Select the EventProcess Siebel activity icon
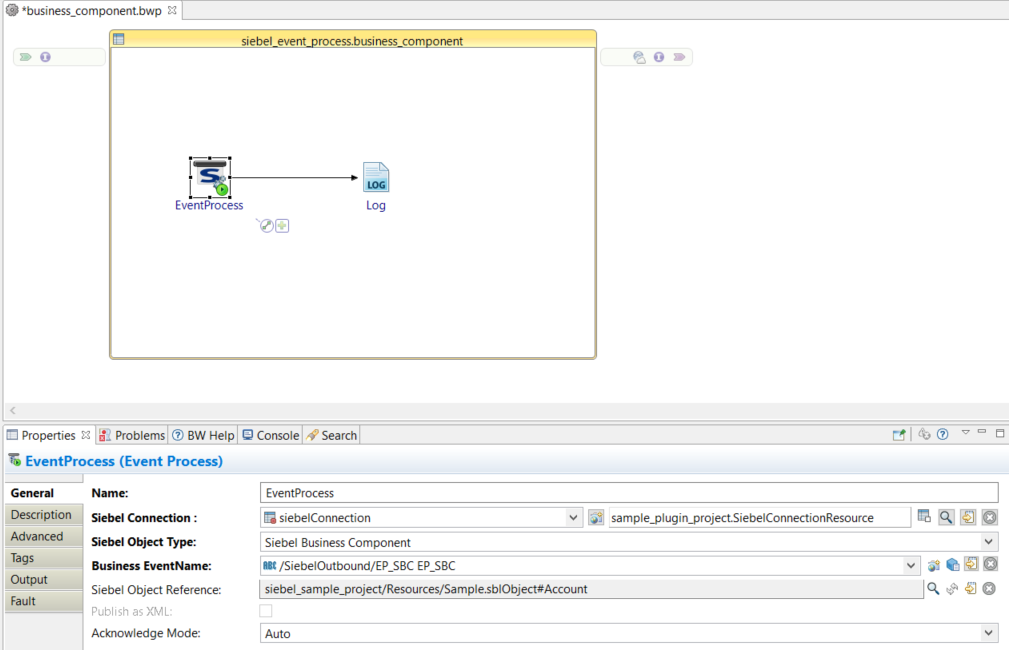The width and height of the screenshot is (1009, 650). [210, 178]
